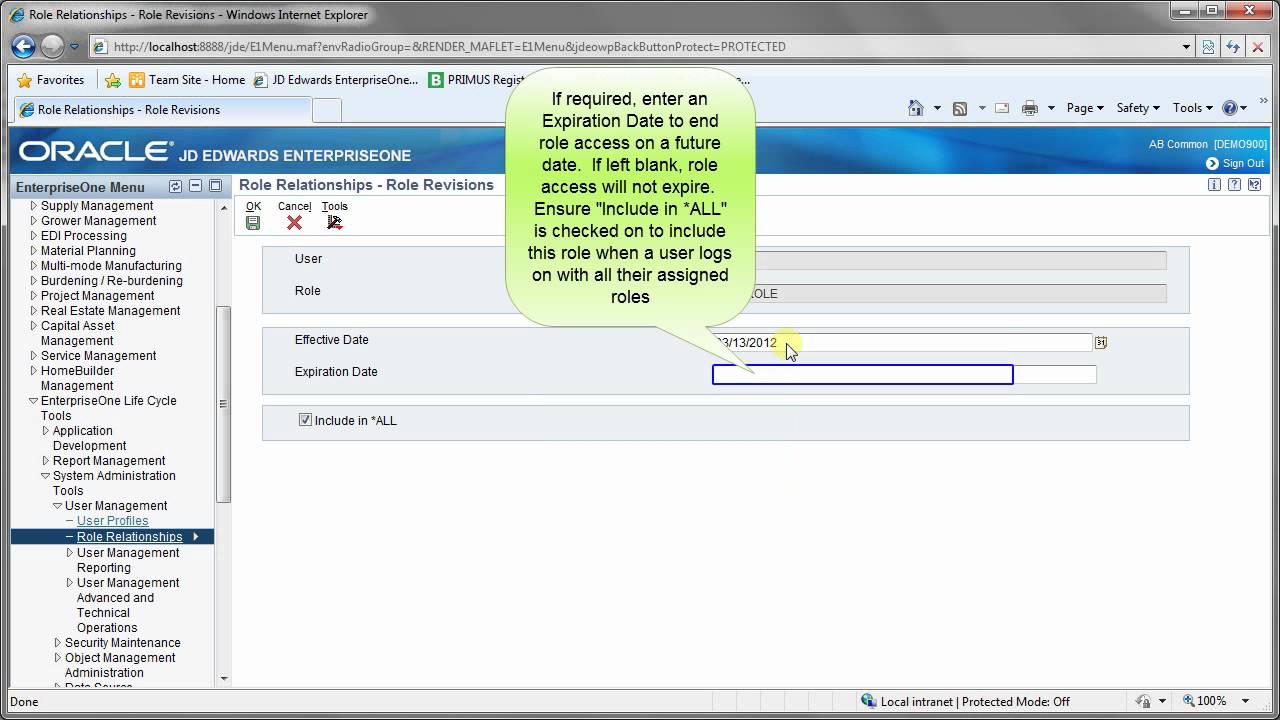Image resolution: width=1280 pixels, height=720 pixels.
Task: Click the OK save disk icon
Action: (x=253, y=222)
